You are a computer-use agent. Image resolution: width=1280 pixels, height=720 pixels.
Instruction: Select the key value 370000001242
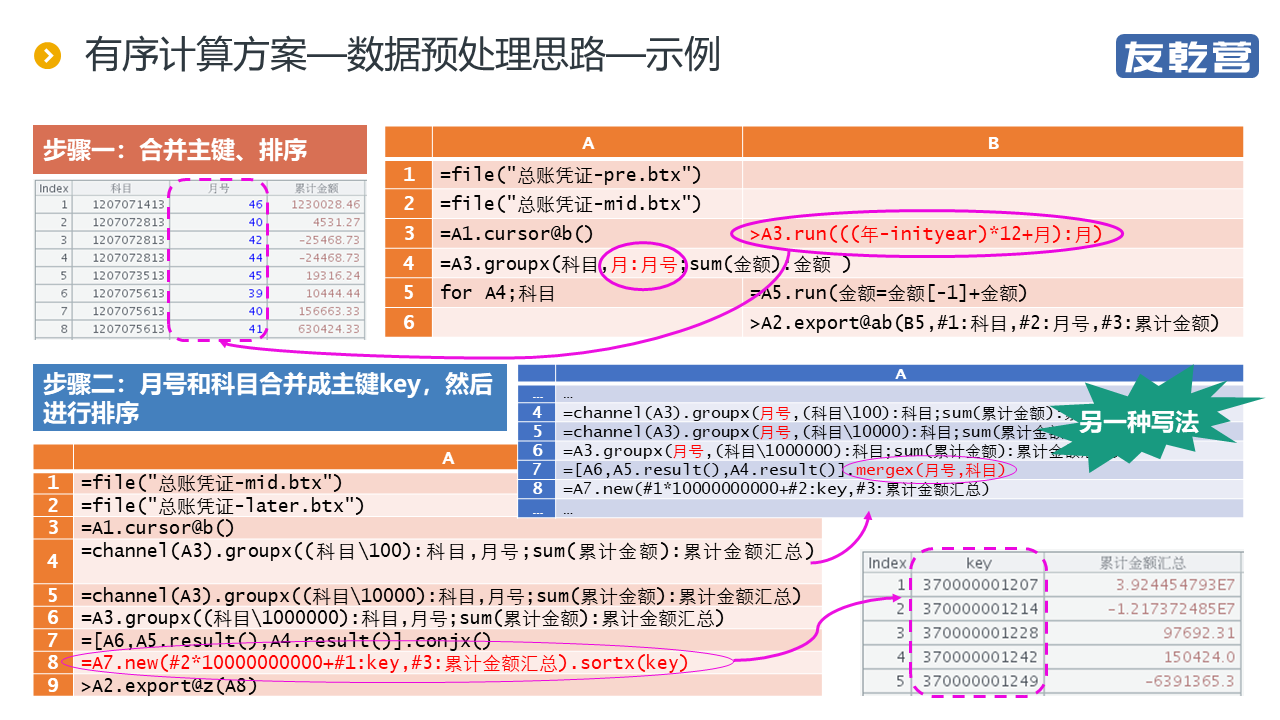pos(980,657)
